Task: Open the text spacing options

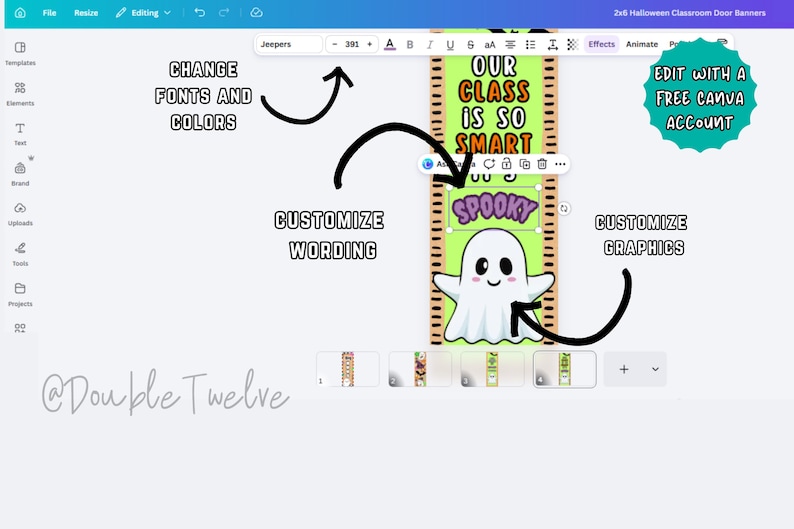Action: click(x=552, y=45)
